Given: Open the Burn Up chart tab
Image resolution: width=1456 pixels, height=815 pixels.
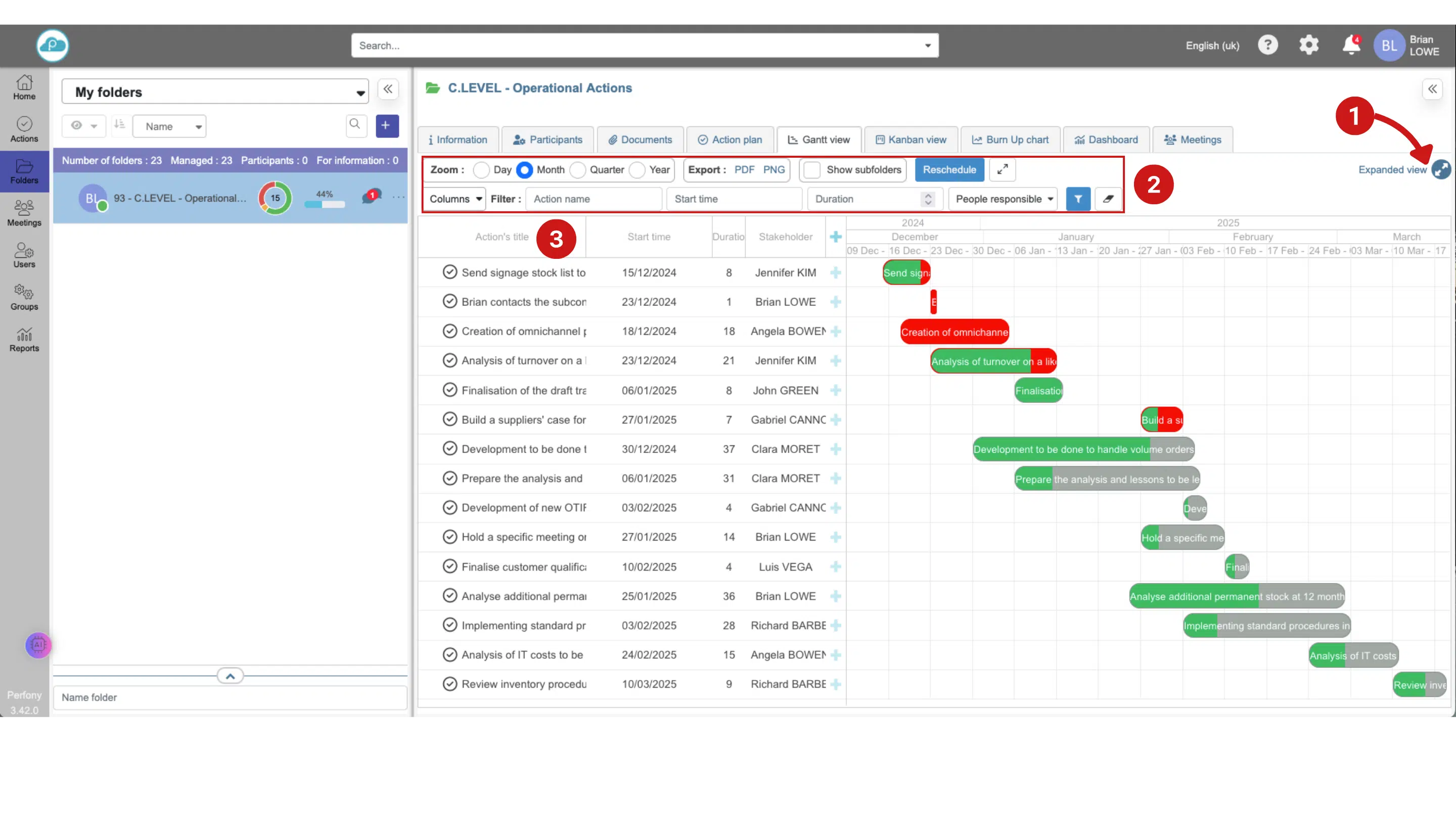Looking at the screenshot, I should point(1010,140).
